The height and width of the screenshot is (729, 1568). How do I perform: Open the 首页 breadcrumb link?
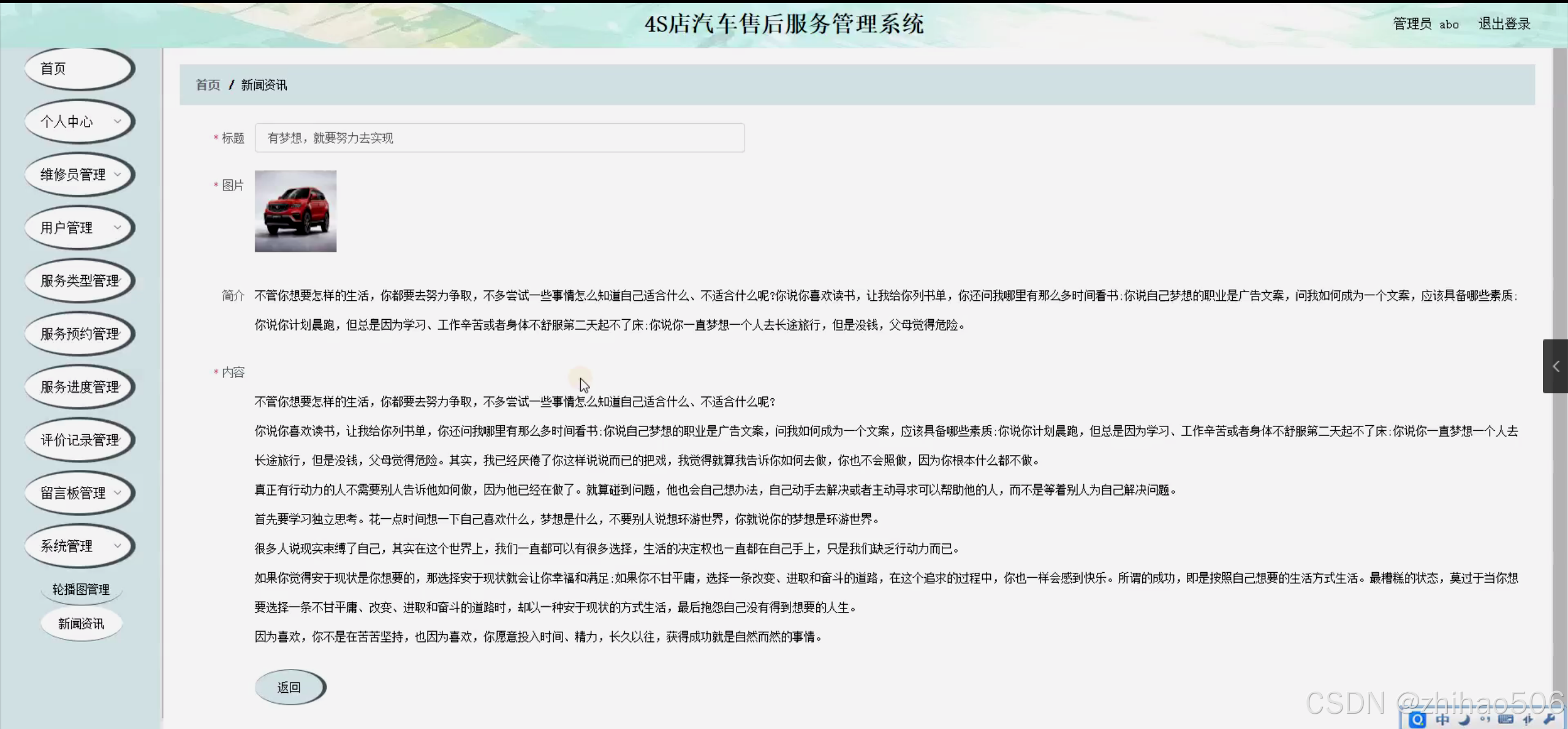207,85
